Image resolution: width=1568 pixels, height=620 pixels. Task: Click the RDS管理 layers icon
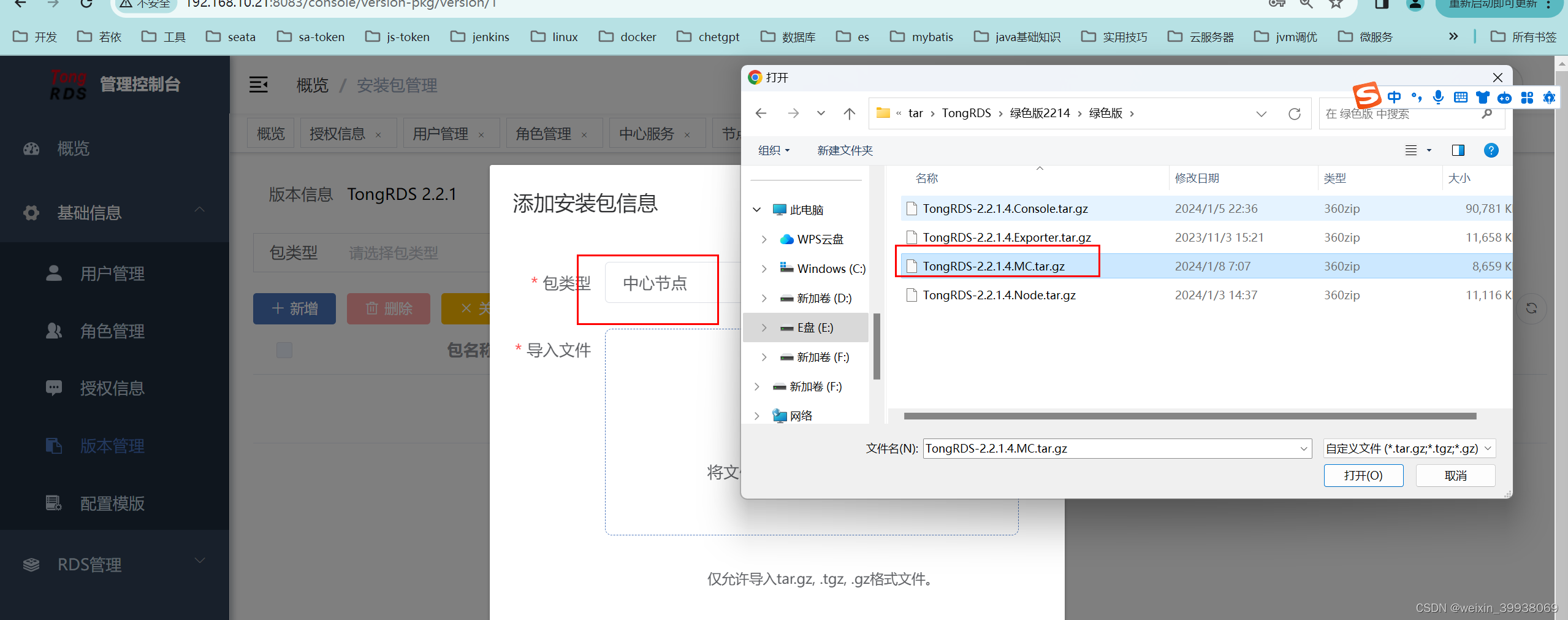(31, 565)
